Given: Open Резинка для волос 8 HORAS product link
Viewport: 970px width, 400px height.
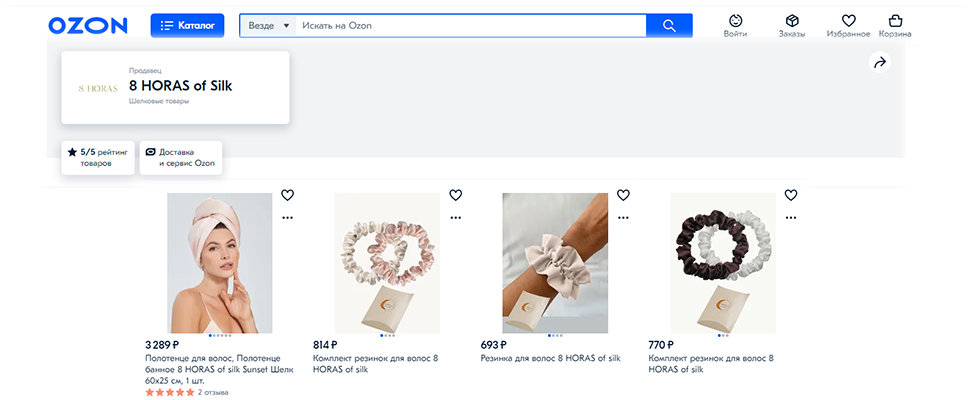Looking at the screenshot, I should tap(551, 358).
